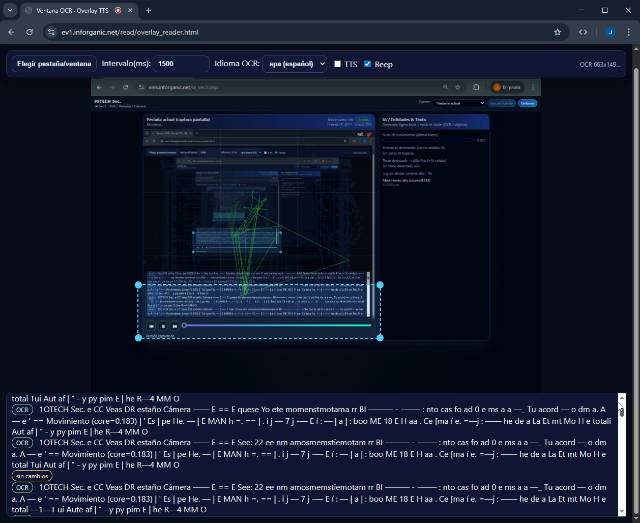Click the address bar URL
This screenshot has width=640, height=523.
point(130,32)
